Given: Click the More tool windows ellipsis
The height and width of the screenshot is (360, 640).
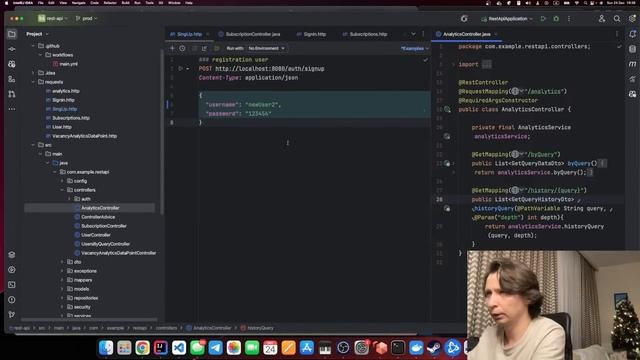Looking at the screenshot, I should click(12, 109).
